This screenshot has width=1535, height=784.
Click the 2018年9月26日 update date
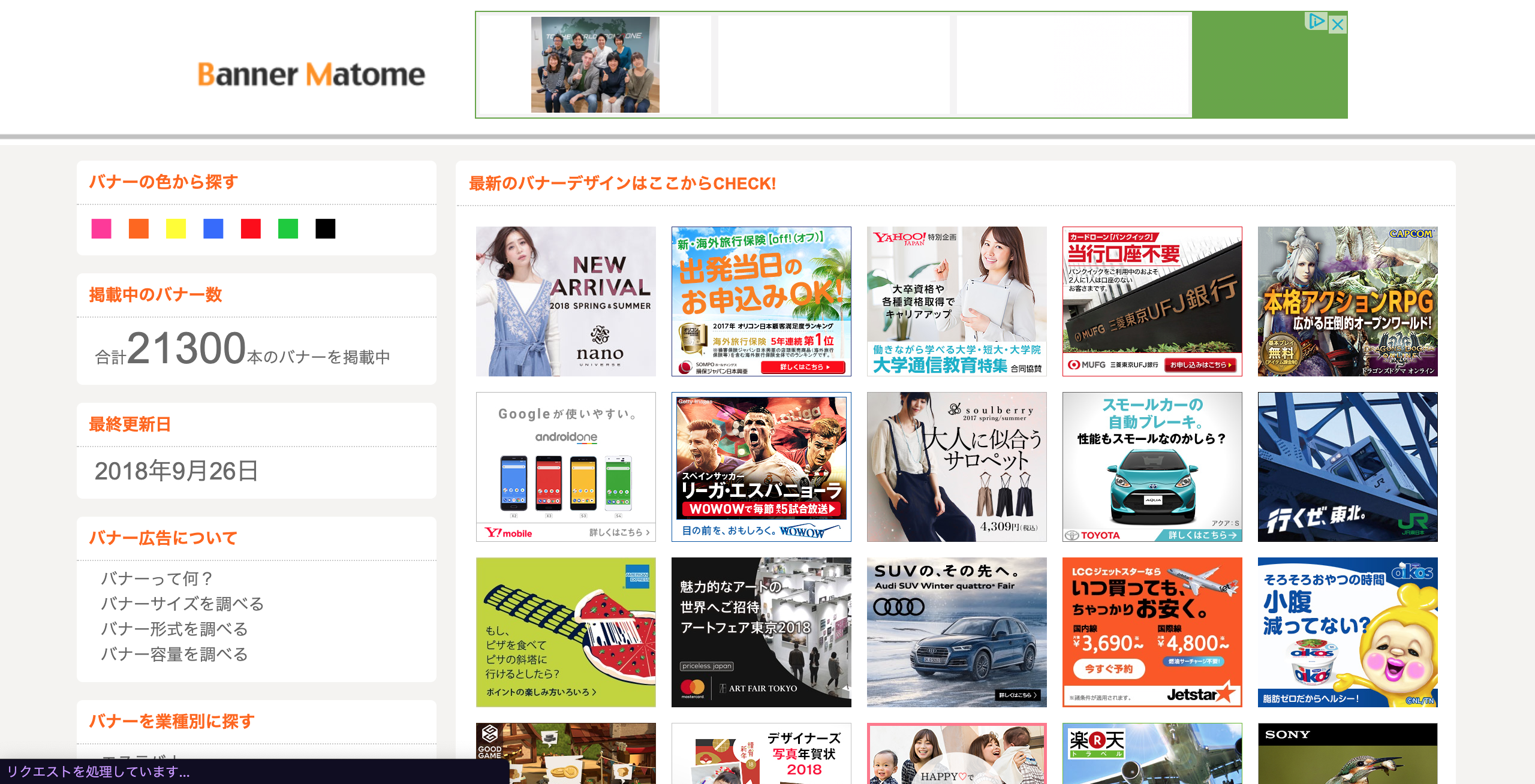pos(176,471)
